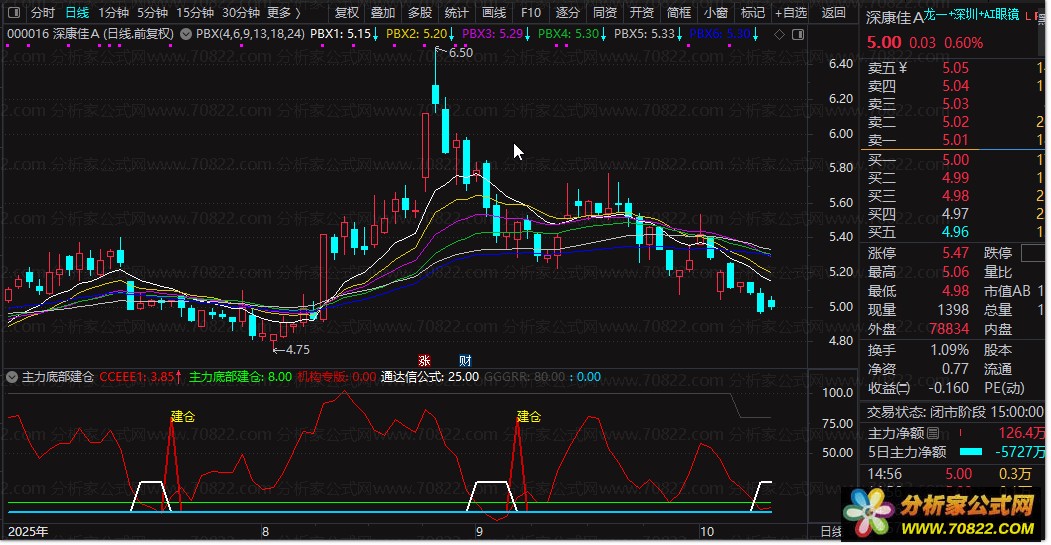The width and height of the screenshot is (1051, 545).
Task: Expand the PBX indicator dropdown arrow
Action: [x=185, y=34]
